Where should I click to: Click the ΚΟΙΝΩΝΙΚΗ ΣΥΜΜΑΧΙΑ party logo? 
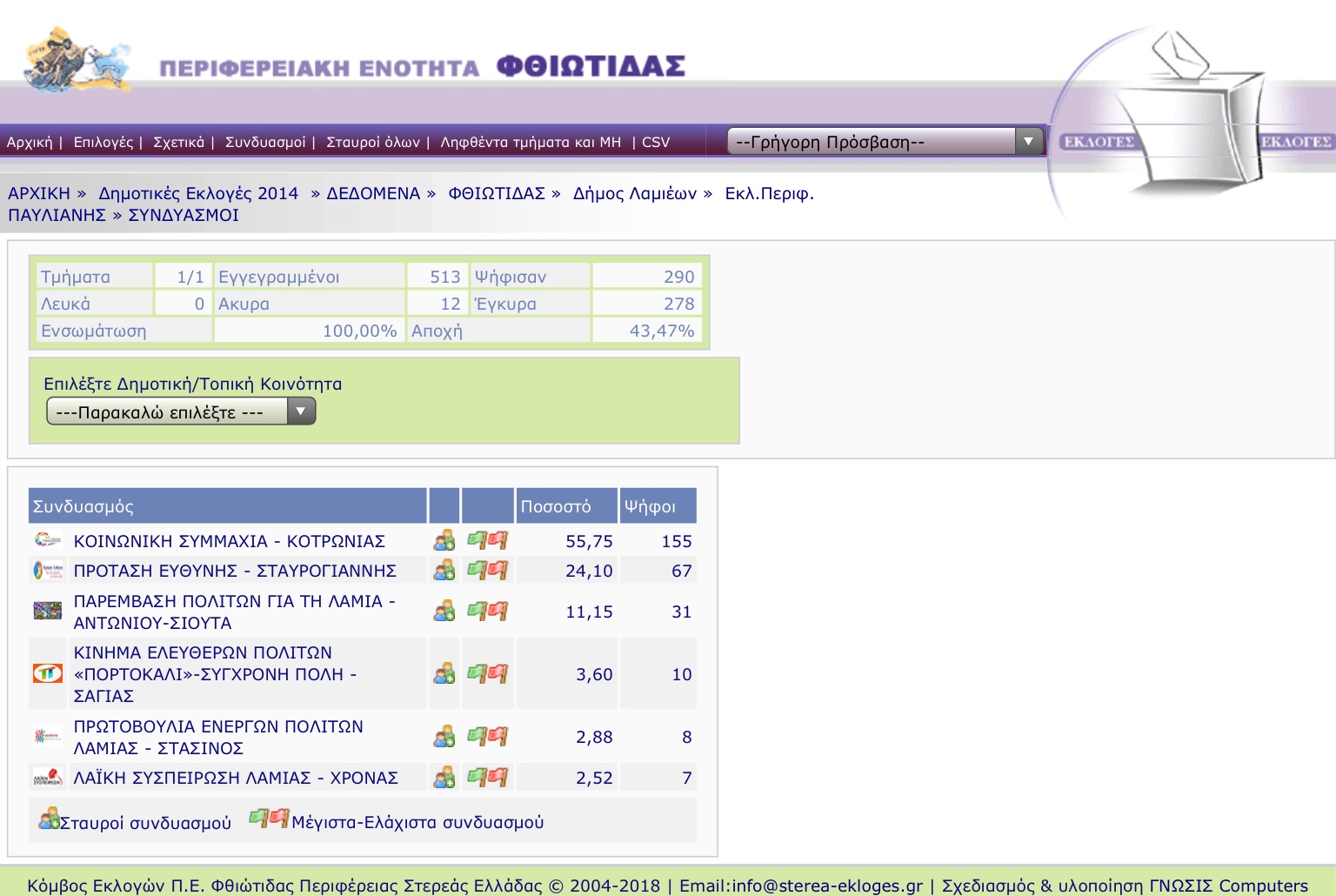[48, 540]
